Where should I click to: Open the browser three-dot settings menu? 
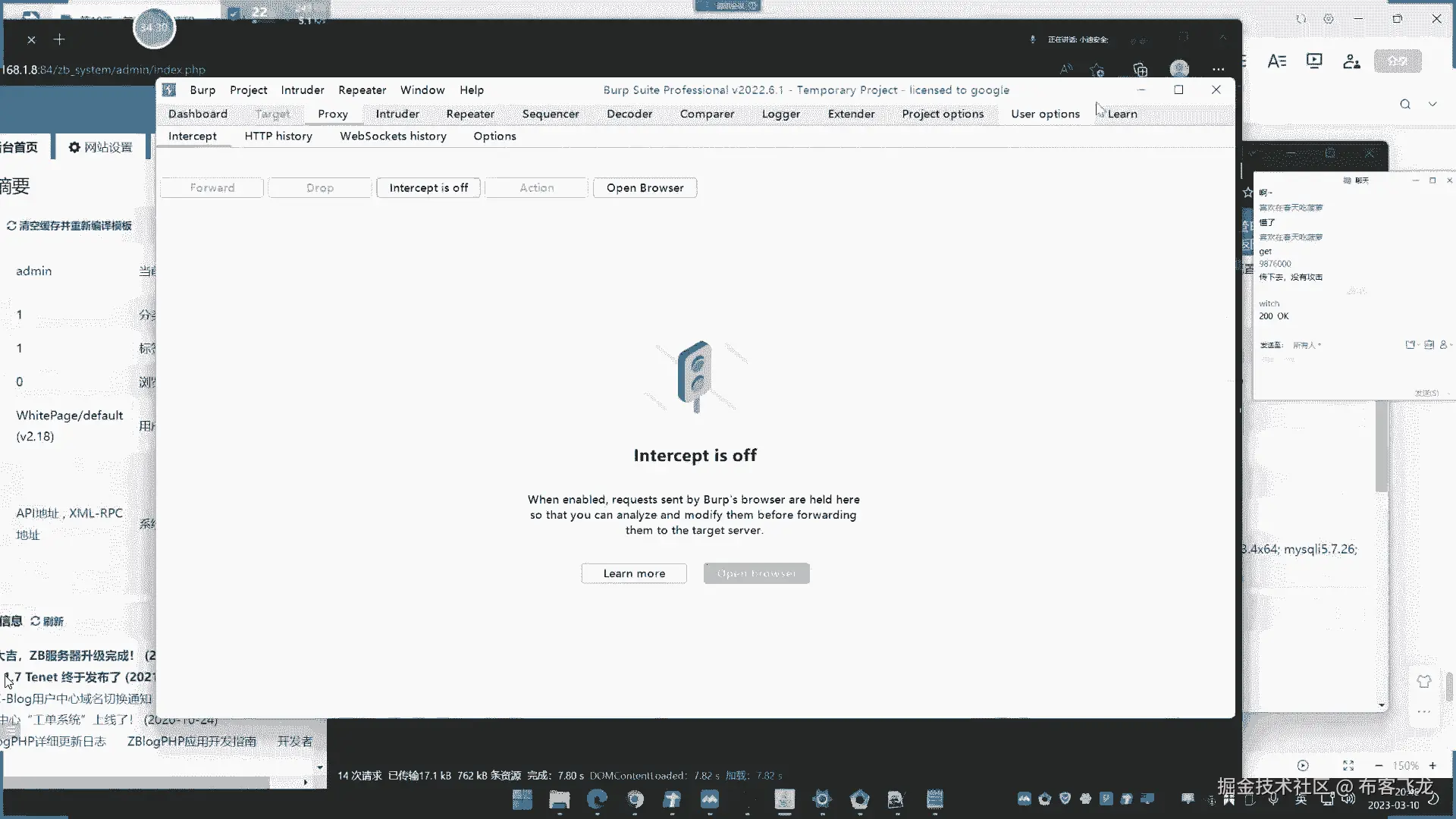(x=1218, y=69)
